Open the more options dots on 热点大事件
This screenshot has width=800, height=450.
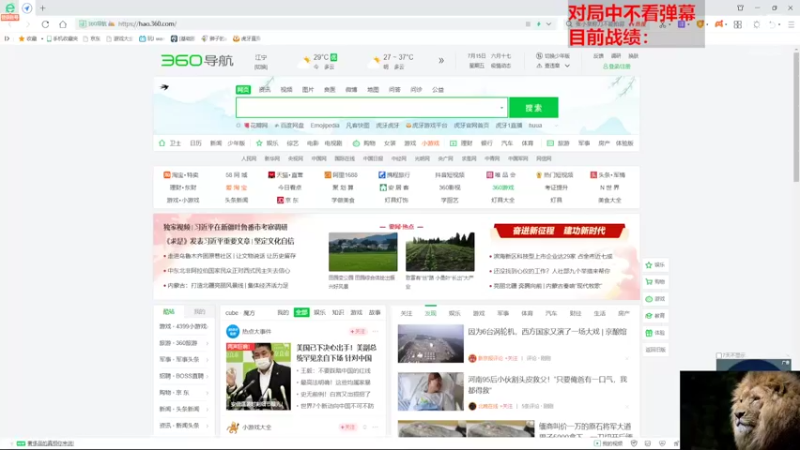point(376,332)
